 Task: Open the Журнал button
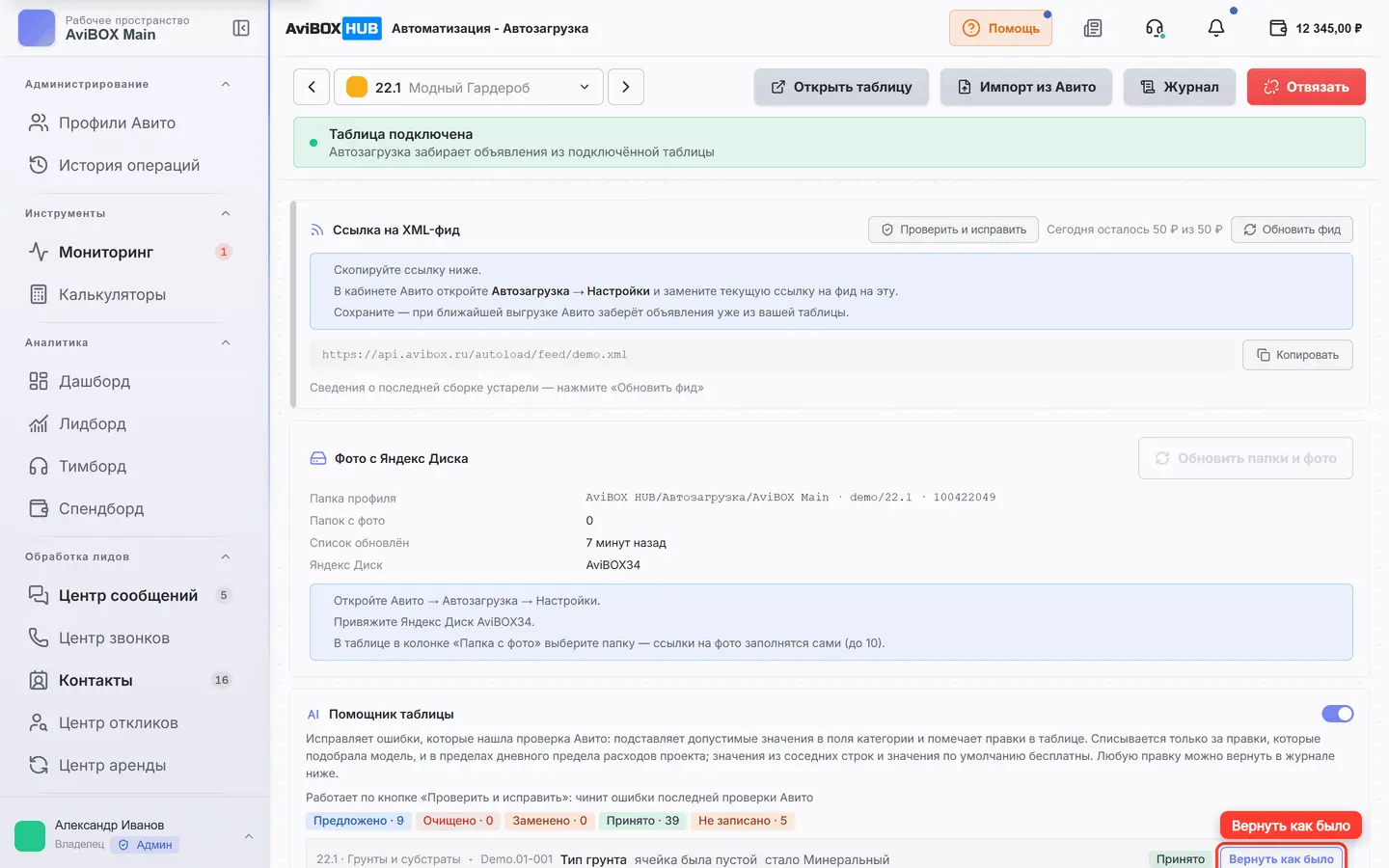[x=1180, y=87]
